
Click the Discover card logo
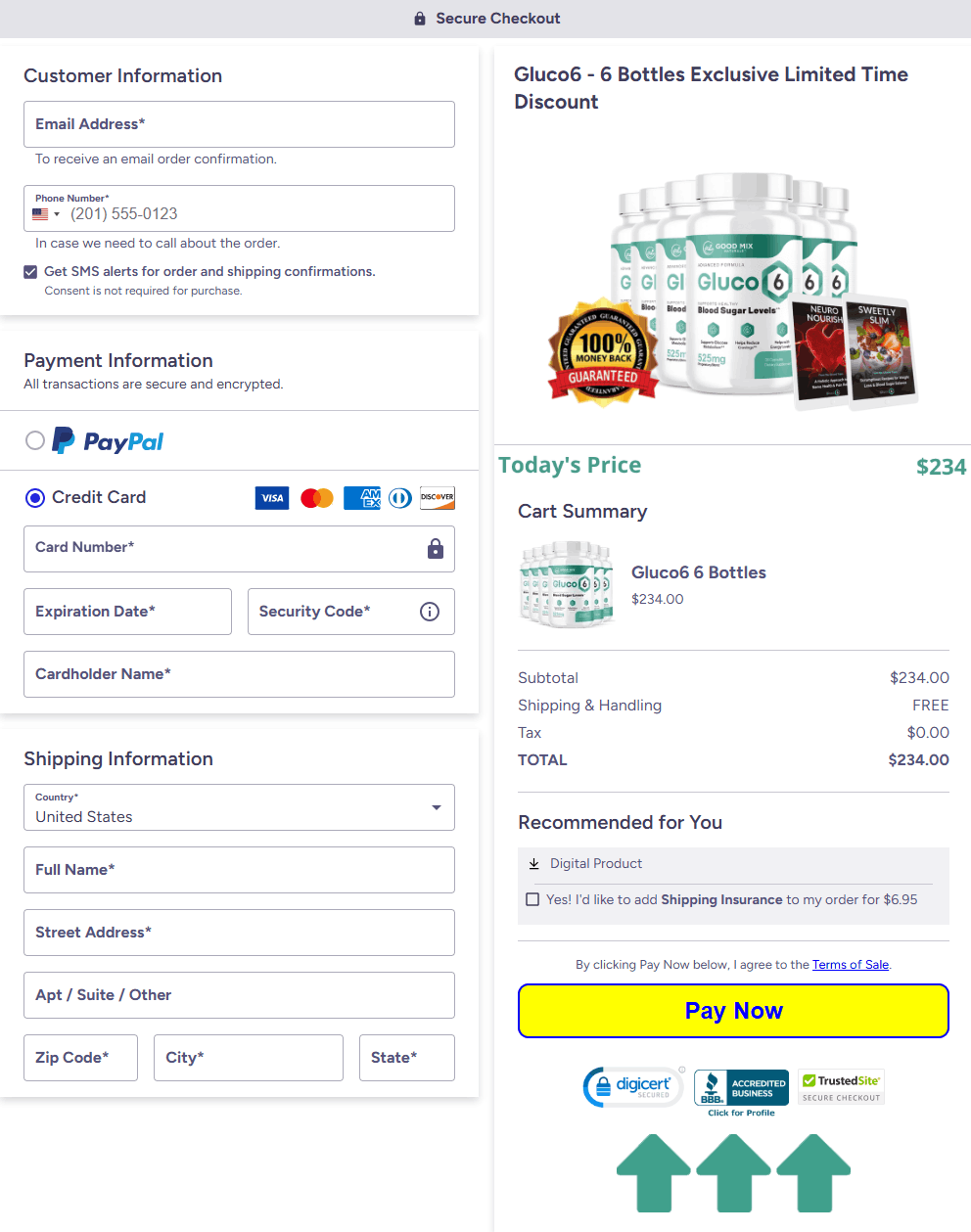click(437, 498)
